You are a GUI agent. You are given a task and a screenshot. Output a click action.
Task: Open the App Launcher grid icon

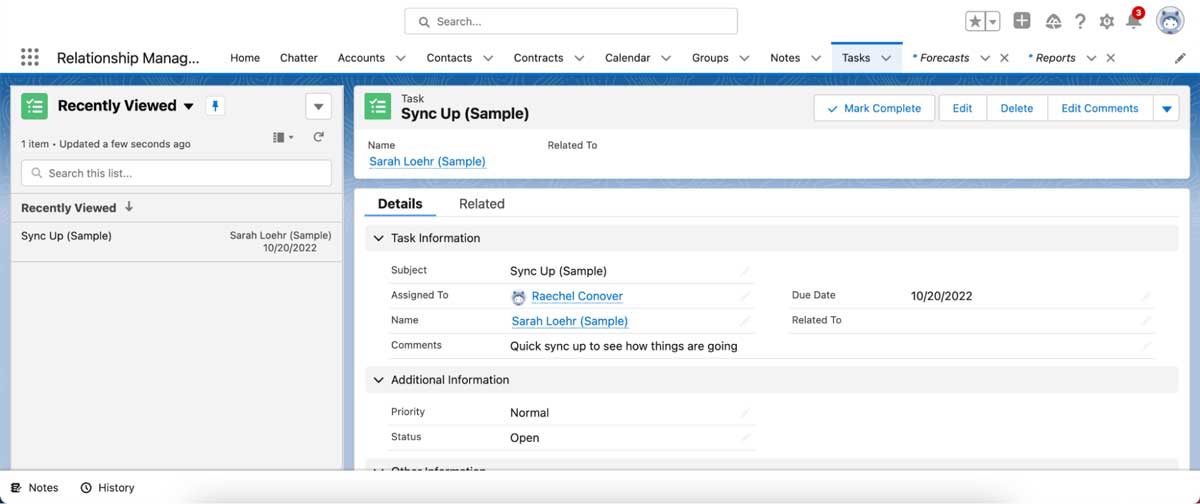[x=30, y=57]
